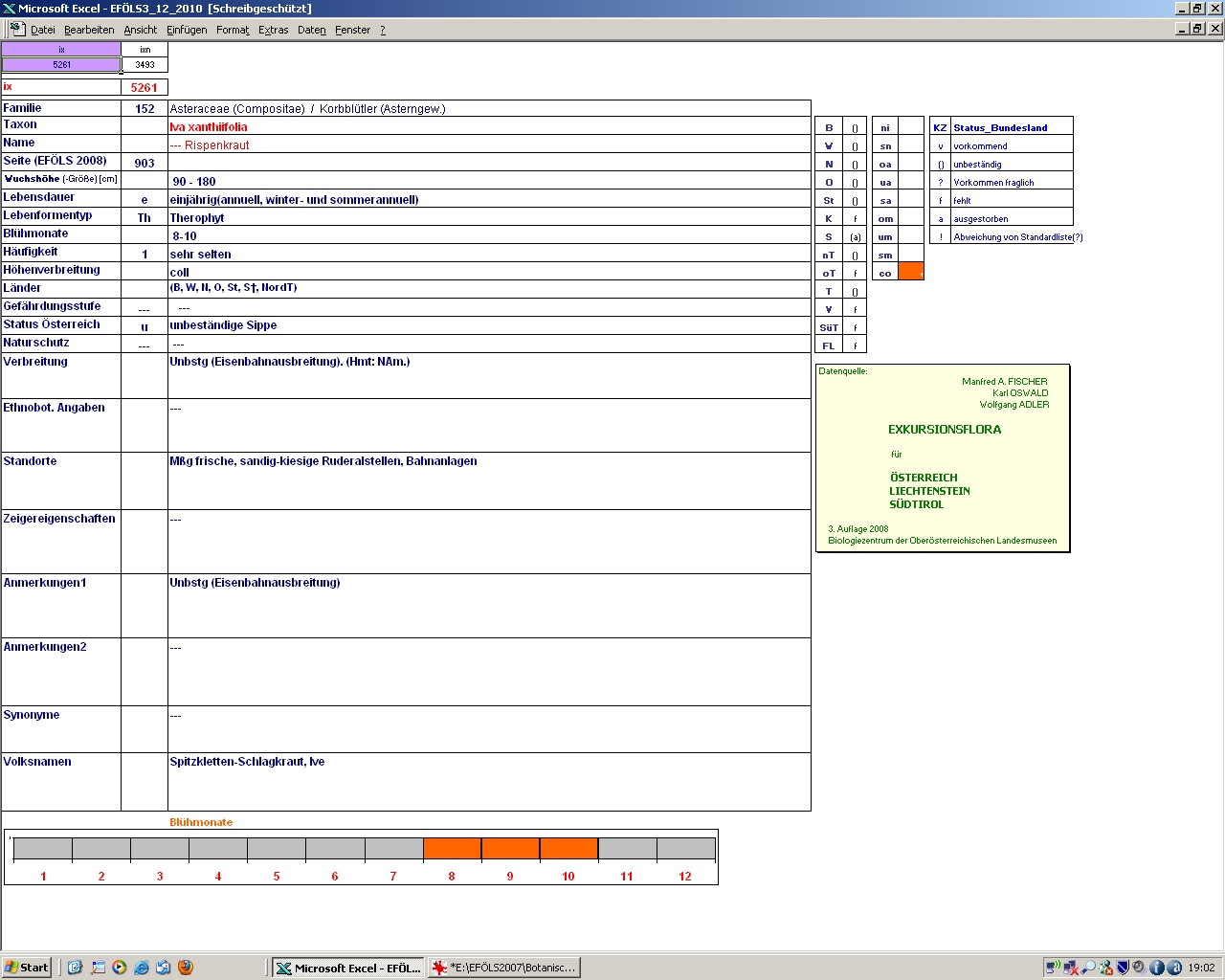Open the Format menu
The height and width of the screenshot is (980, 1225).
tap(233, 30)
